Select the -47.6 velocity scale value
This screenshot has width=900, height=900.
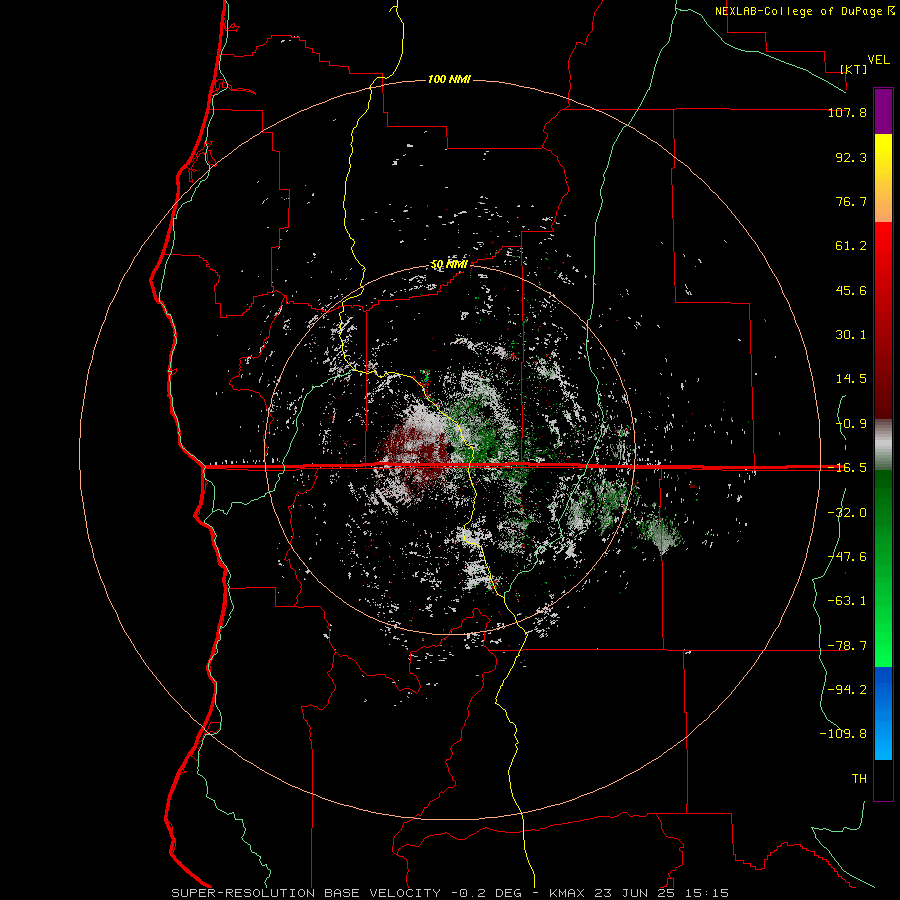pos(847,557)
